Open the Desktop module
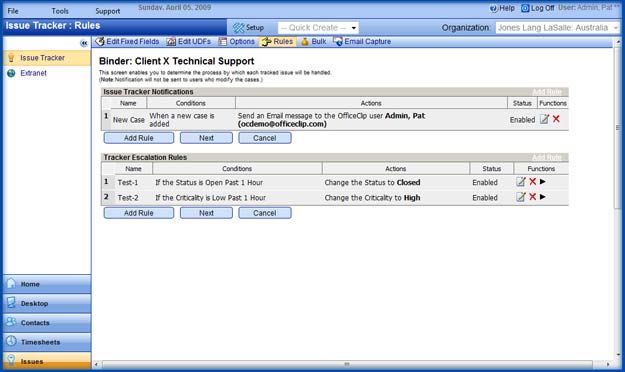The width and height of the screenshot is (625, 372). point(47,303)
